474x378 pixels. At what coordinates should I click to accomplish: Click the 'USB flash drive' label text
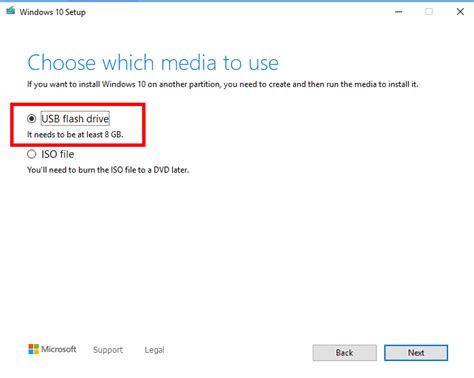[x=75, y=119]
